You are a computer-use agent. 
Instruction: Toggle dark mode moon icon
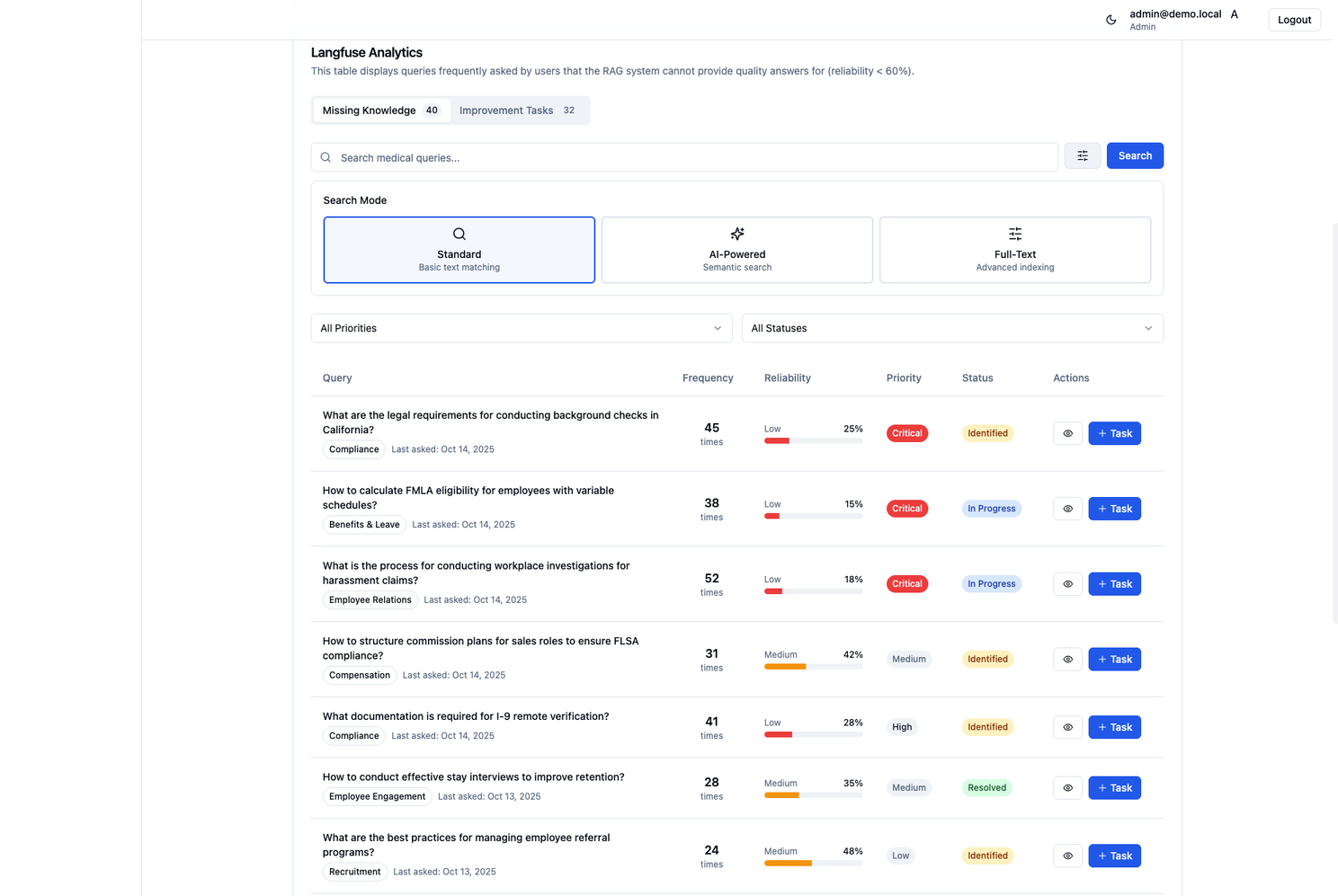click(1111, 20)
